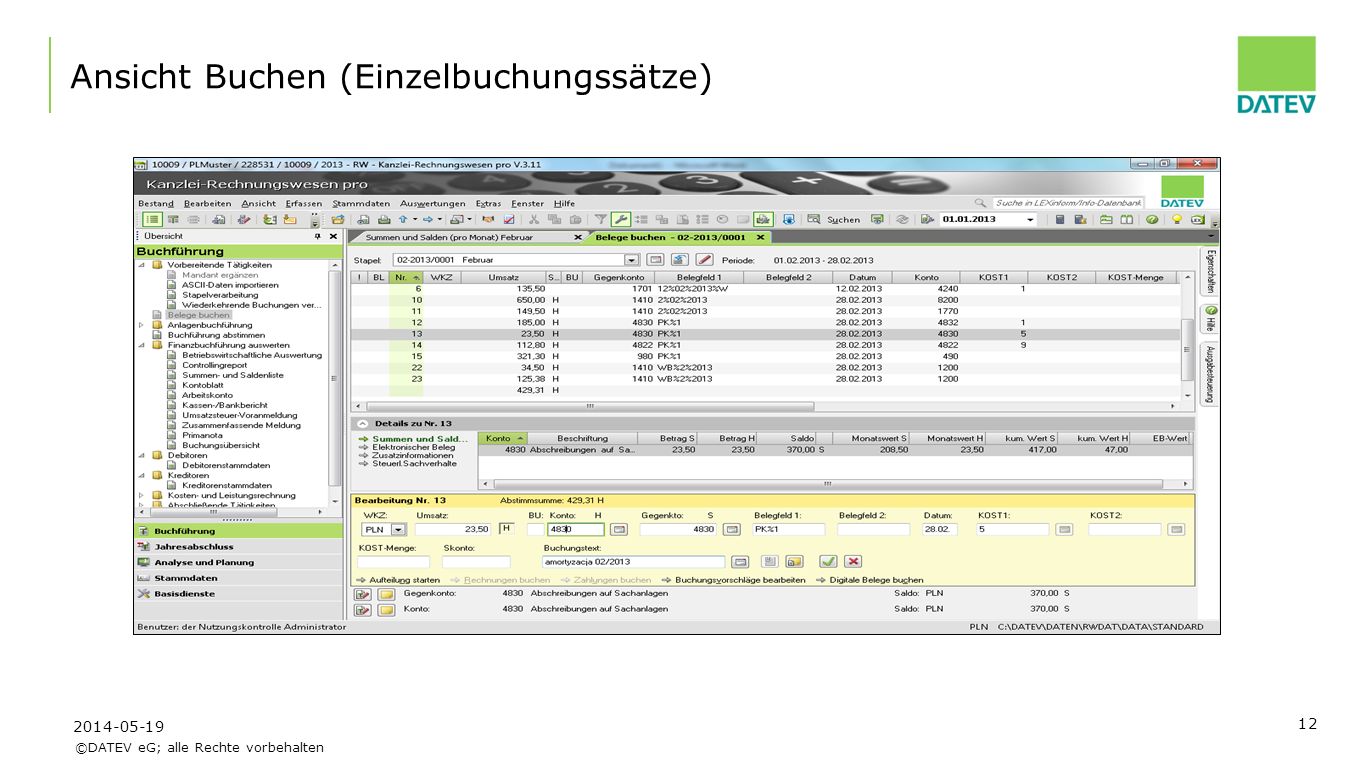1365x768 pixels.
Task: Click the Datum column header
Action: tap(862, 277)
